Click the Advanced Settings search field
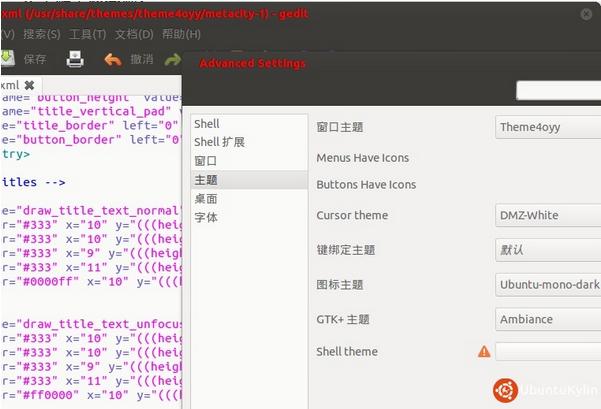 click(558, 90)
